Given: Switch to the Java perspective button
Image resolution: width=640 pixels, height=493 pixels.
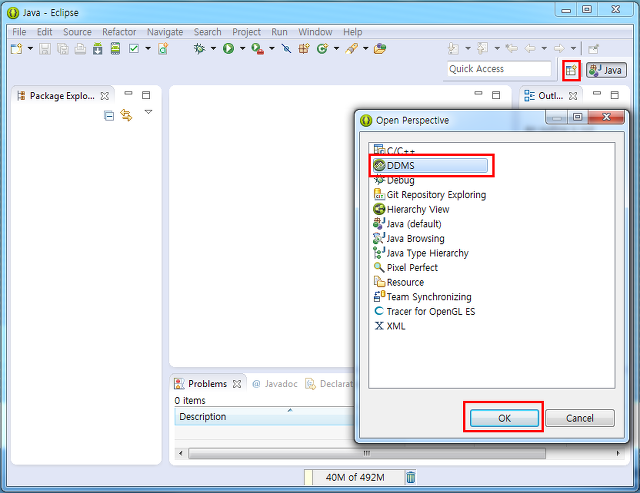Looking at the screenshot, I should [606, 70].
